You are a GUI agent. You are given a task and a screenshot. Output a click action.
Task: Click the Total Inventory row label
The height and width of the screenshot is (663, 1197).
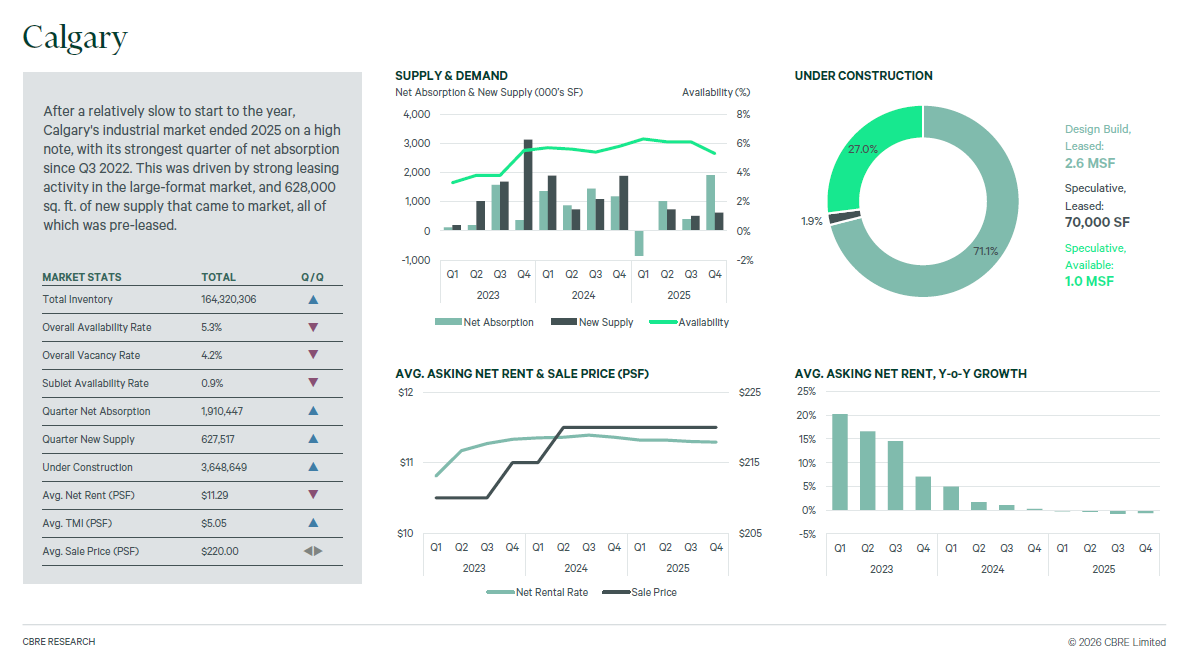point(77,299)
